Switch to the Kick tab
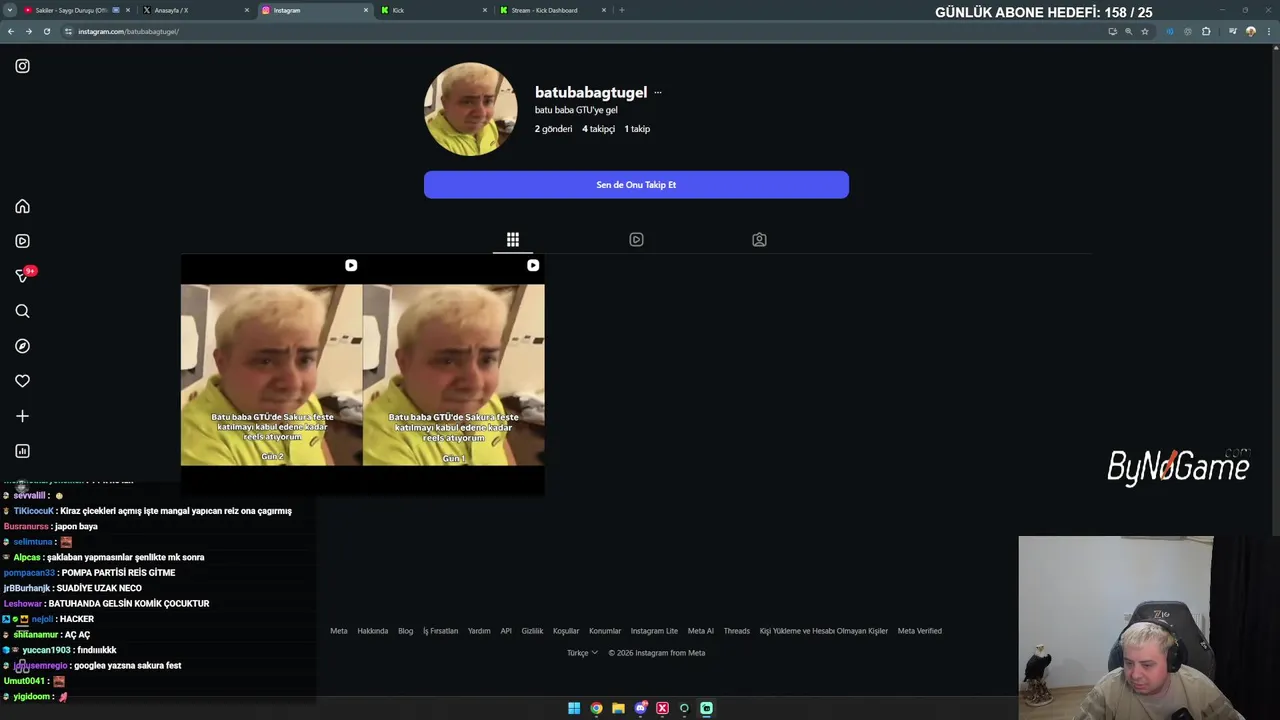 pyautogui.click(x=432, y=10)
